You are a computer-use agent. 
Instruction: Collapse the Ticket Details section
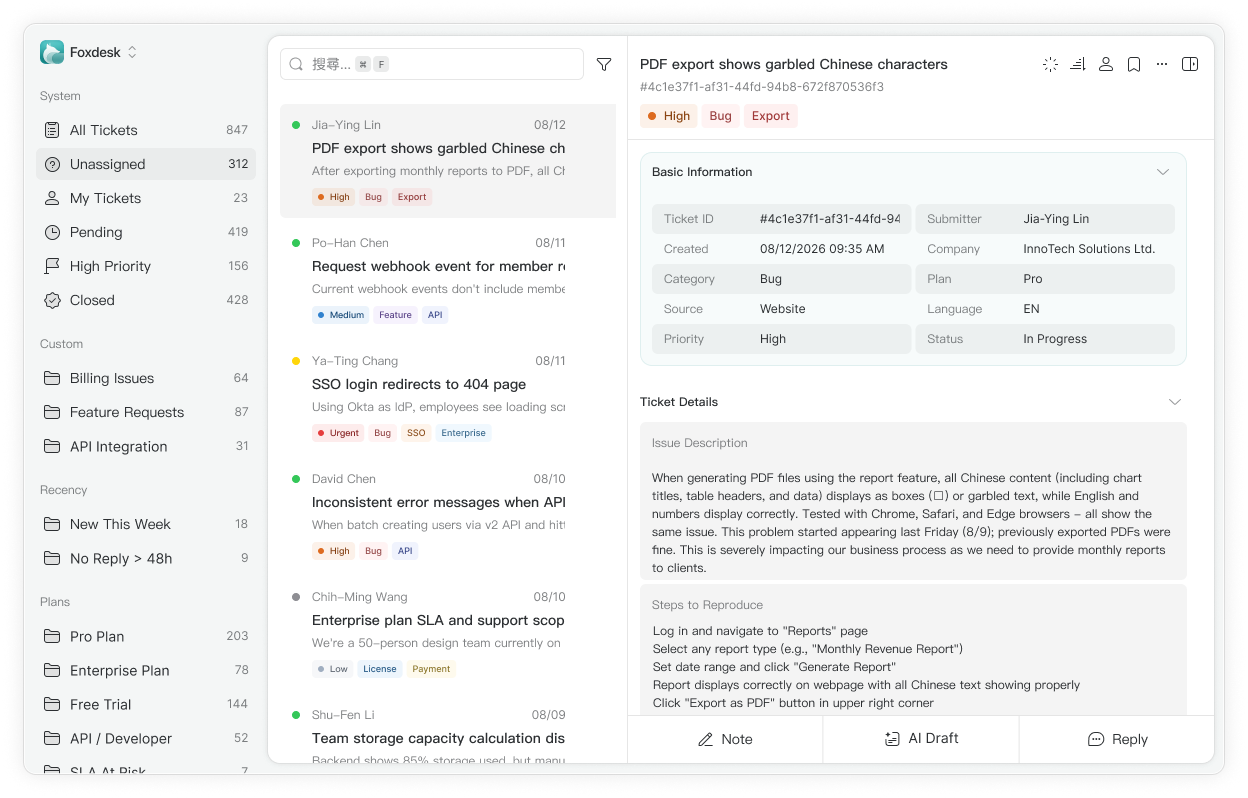pyautogui.click(x=1175, y=401)
